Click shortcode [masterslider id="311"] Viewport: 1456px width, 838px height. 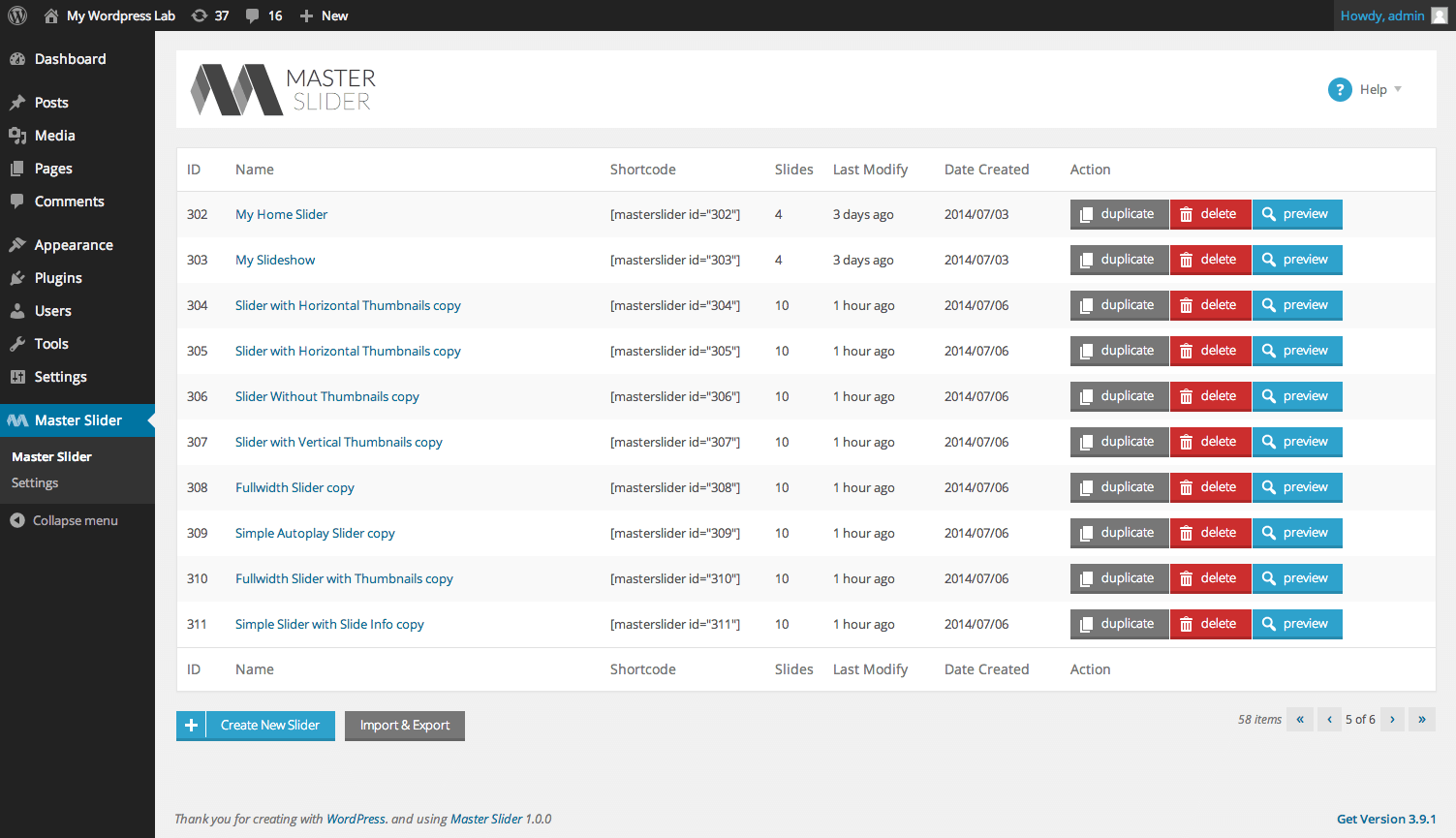[675, 624]
